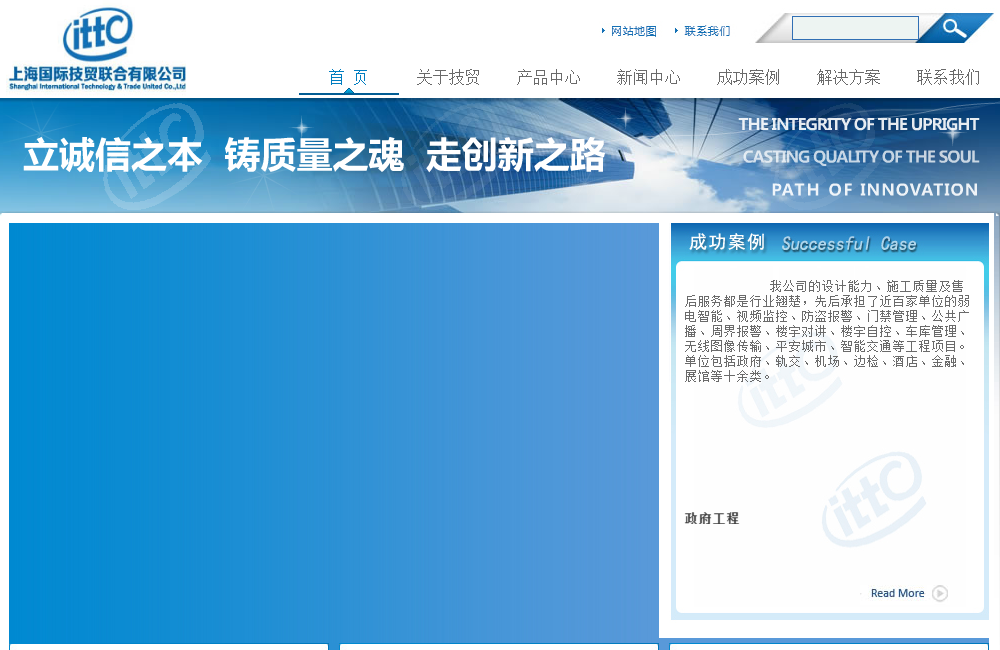The width and height of the screenshot is (1000, 650).
Task: Choose 联系我们 in the main navigation bar
Action: (x=948, y=77)
